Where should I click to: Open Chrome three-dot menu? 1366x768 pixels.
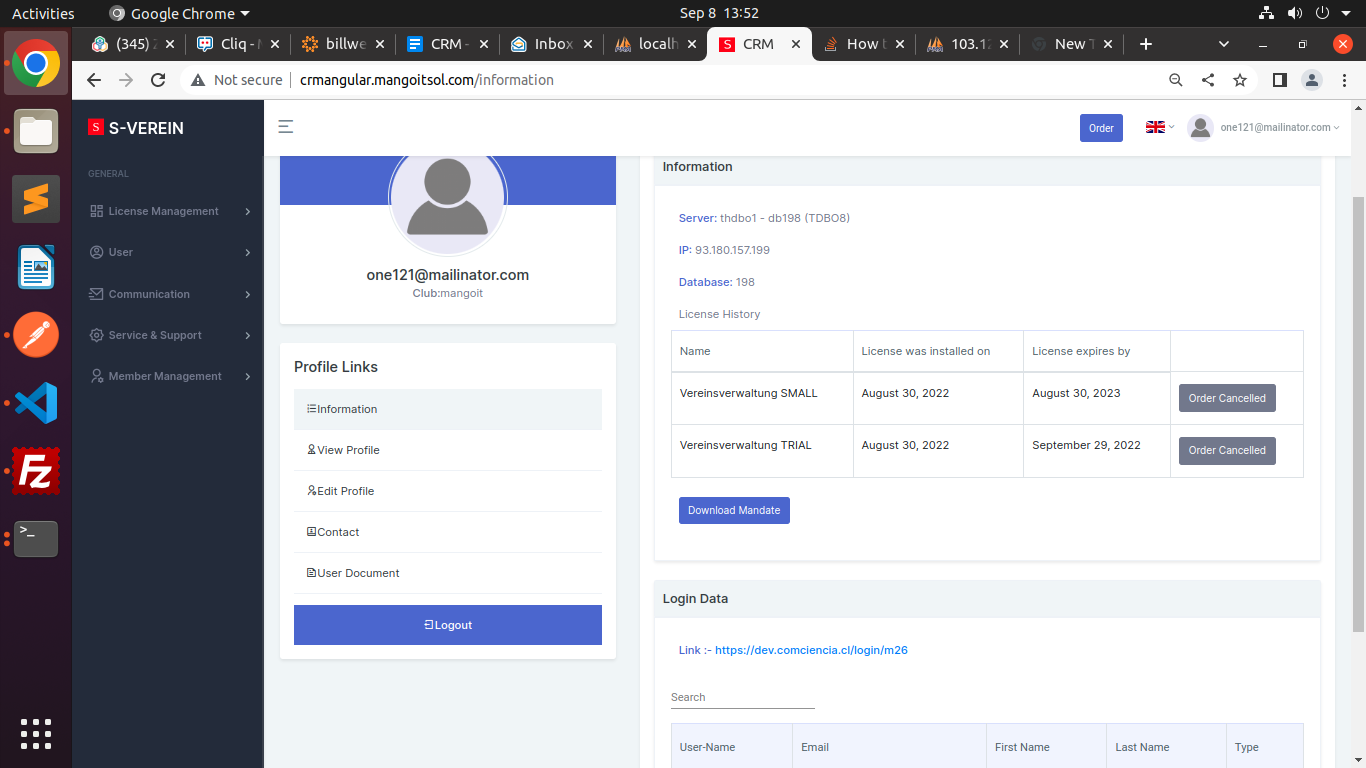click(1344, 80)
